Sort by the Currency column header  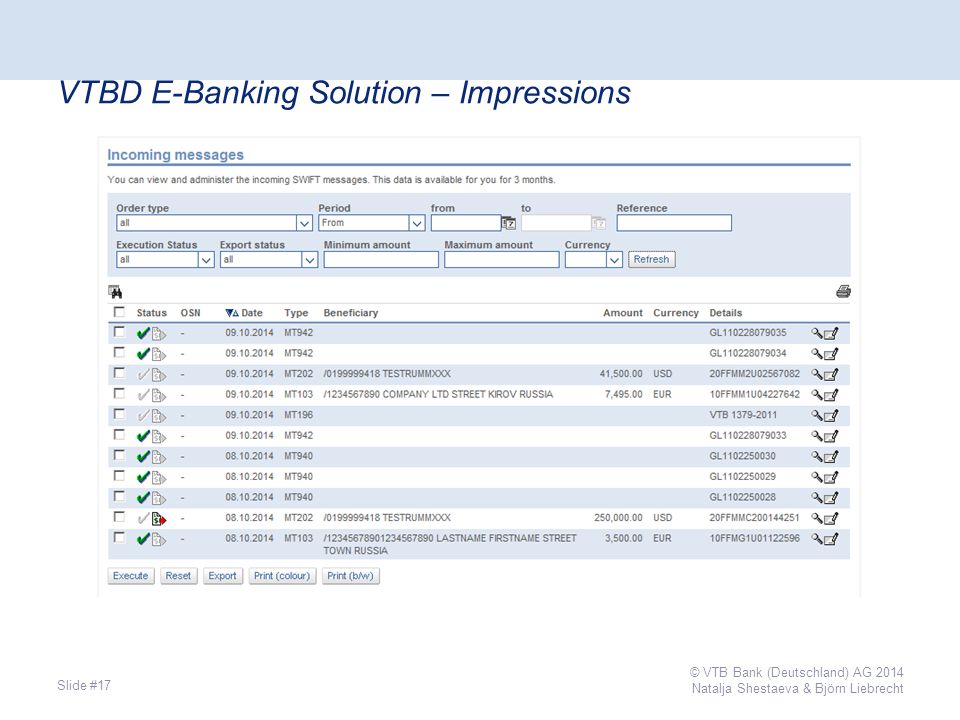pyautogui.click(x=676, y=313)
